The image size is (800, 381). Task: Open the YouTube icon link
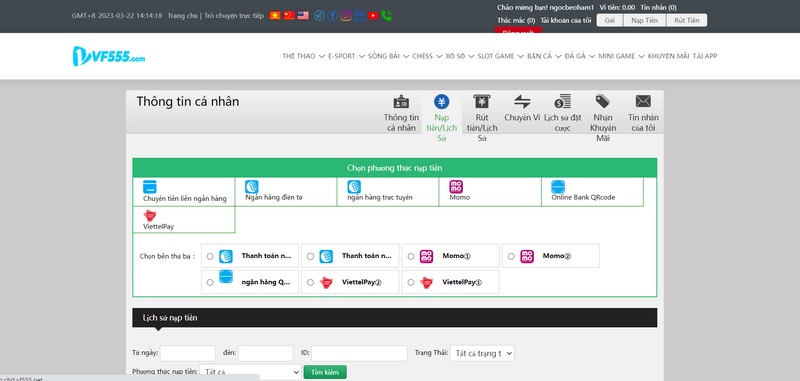pos(373,16)
